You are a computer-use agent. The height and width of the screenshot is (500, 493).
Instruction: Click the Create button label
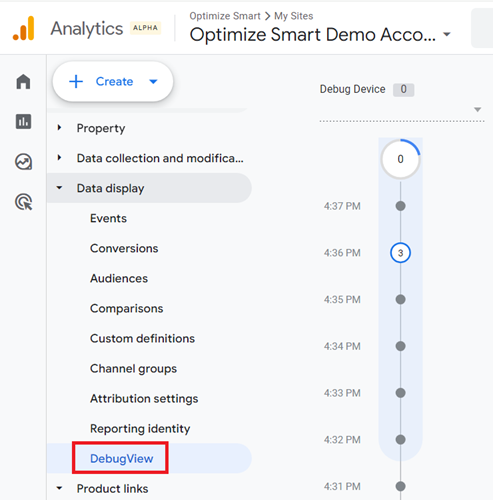[114, 81]
